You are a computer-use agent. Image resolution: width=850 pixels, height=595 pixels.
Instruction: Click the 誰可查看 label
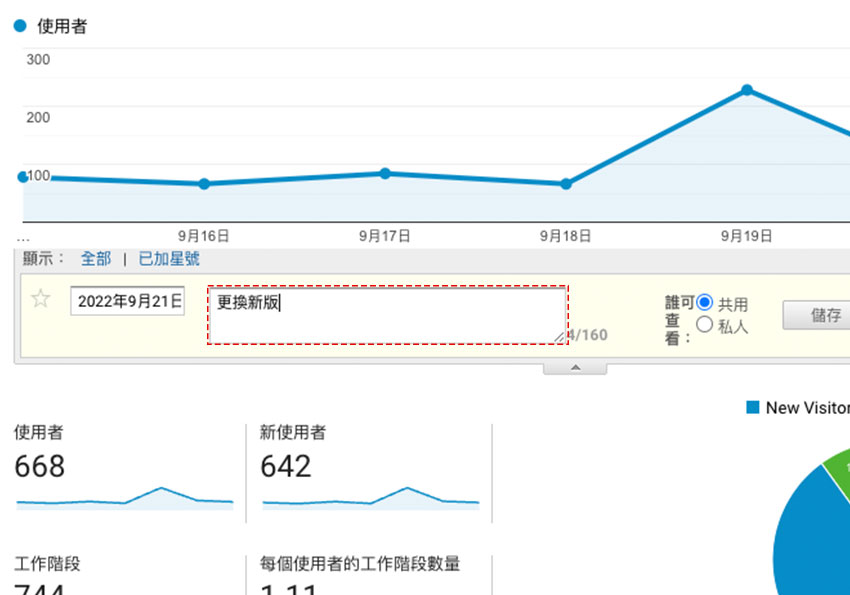(x=679, y=320)
